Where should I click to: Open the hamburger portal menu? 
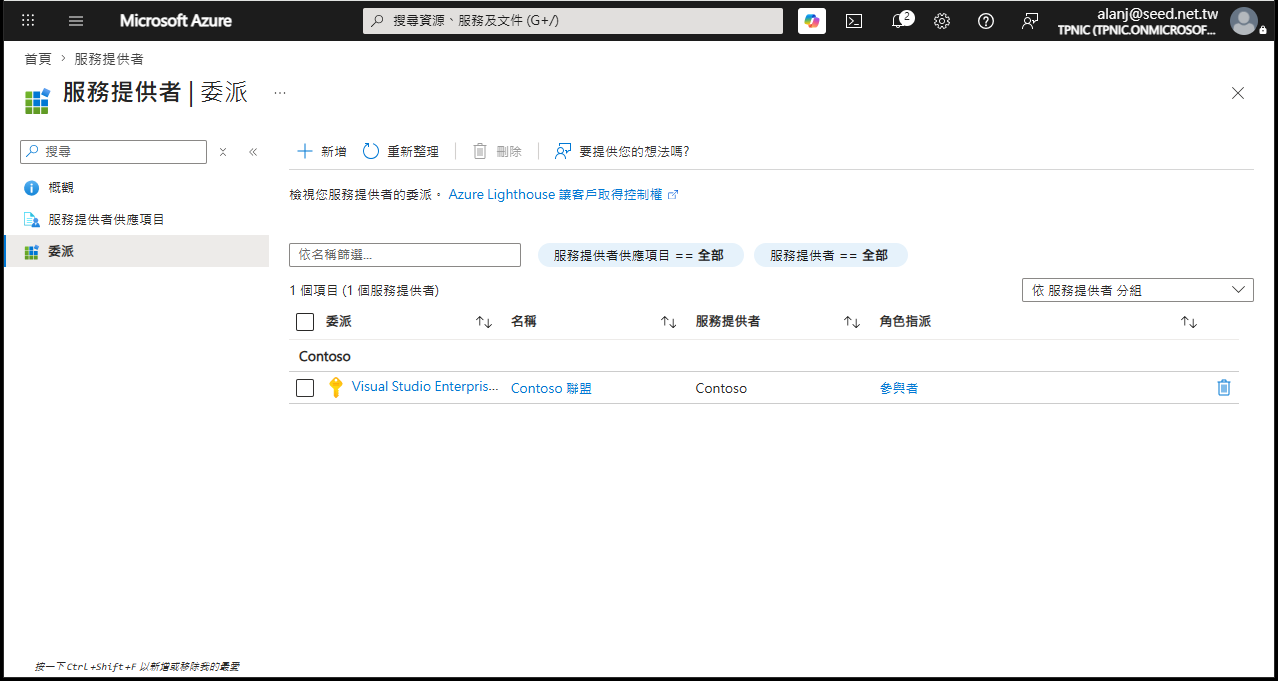click(76, 21)
